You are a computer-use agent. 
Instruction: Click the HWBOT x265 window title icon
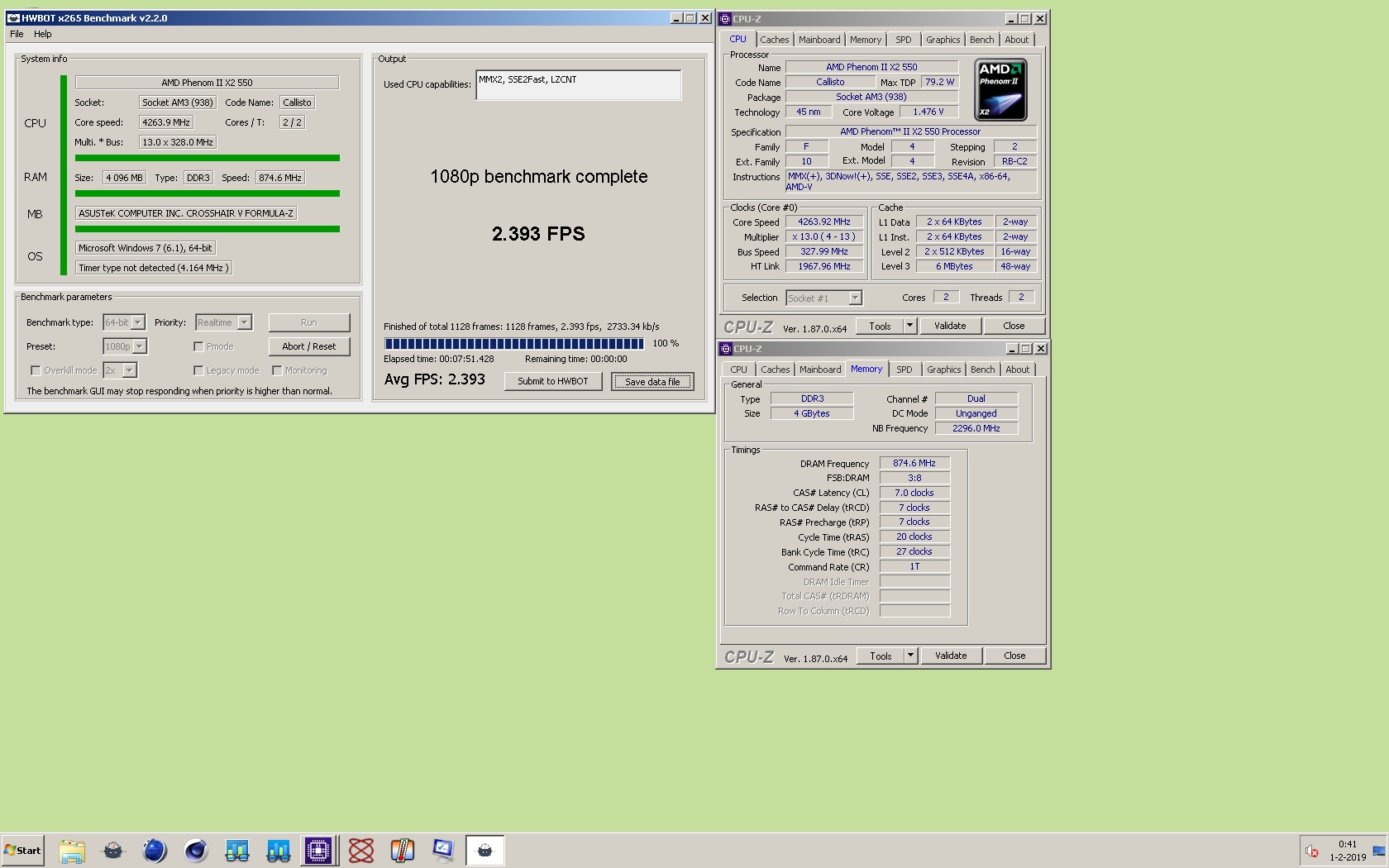(13, 18)
